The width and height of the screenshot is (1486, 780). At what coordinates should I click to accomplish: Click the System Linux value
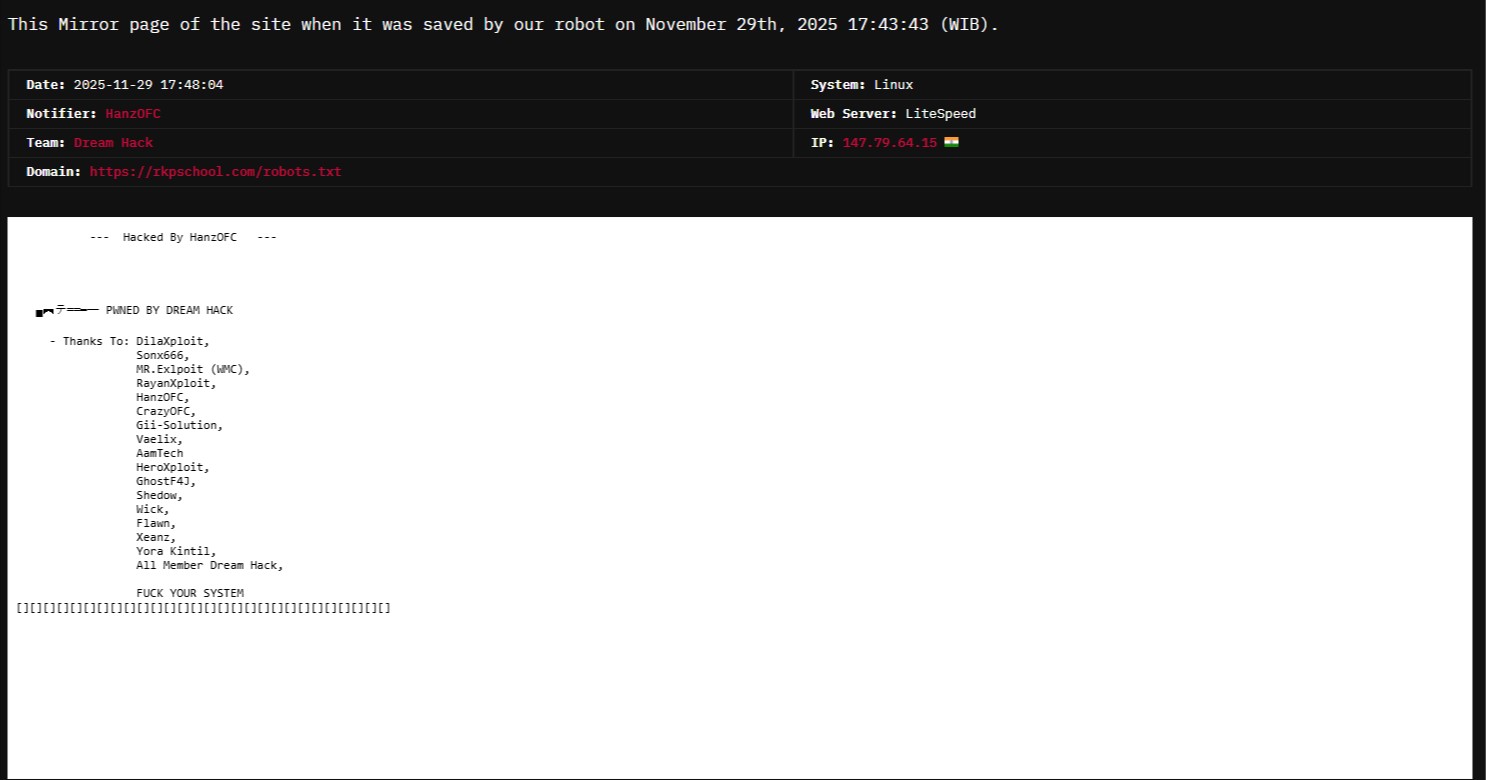tap(893, 85)
